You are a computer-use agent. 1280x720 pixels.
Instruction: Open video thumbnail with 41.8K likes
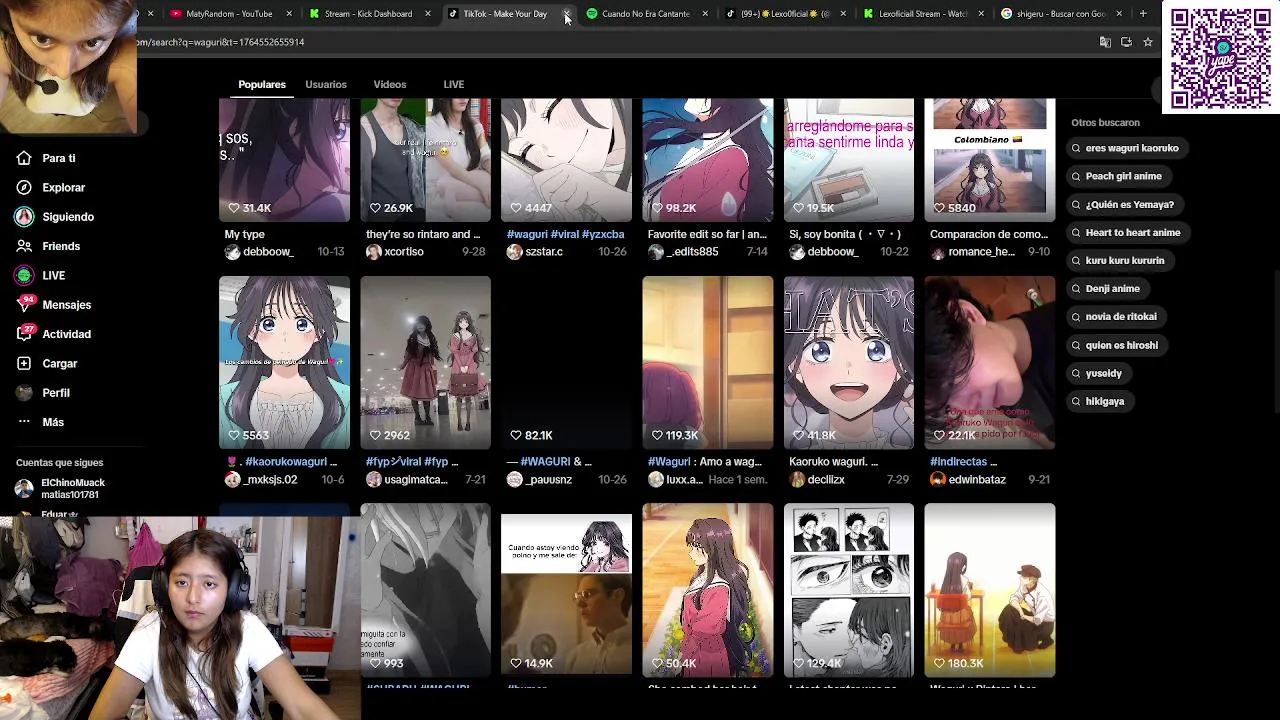click(848, 362)
